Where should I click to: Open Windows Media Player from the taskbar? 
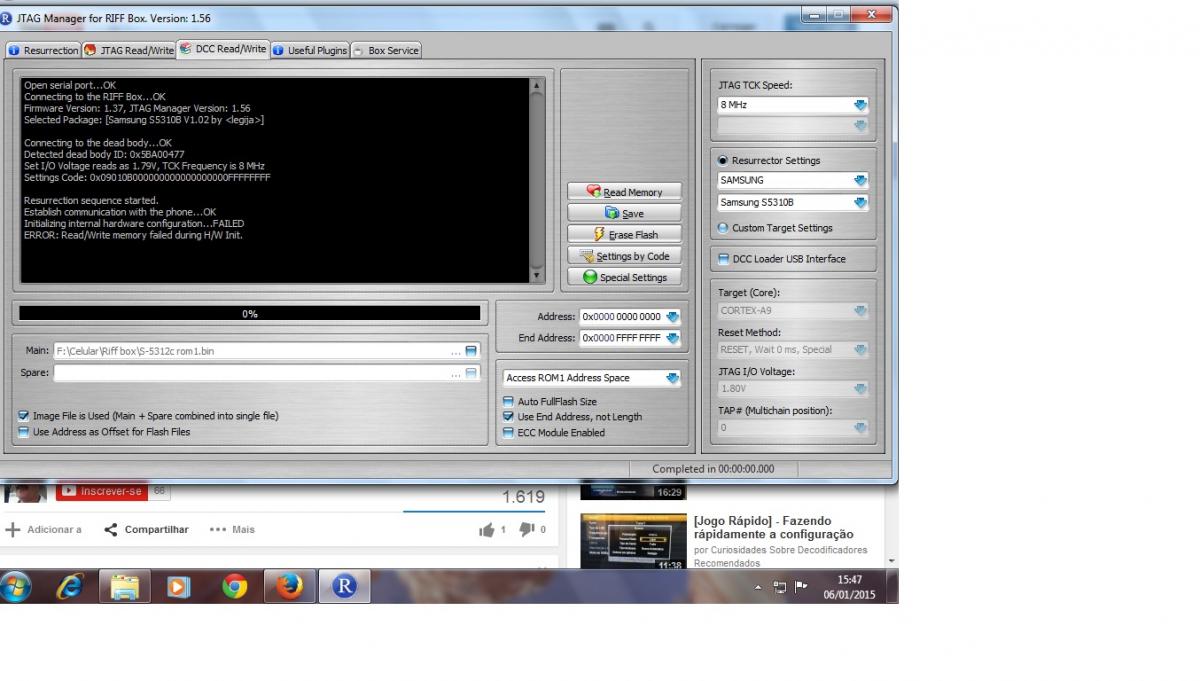tap(179, 586)
